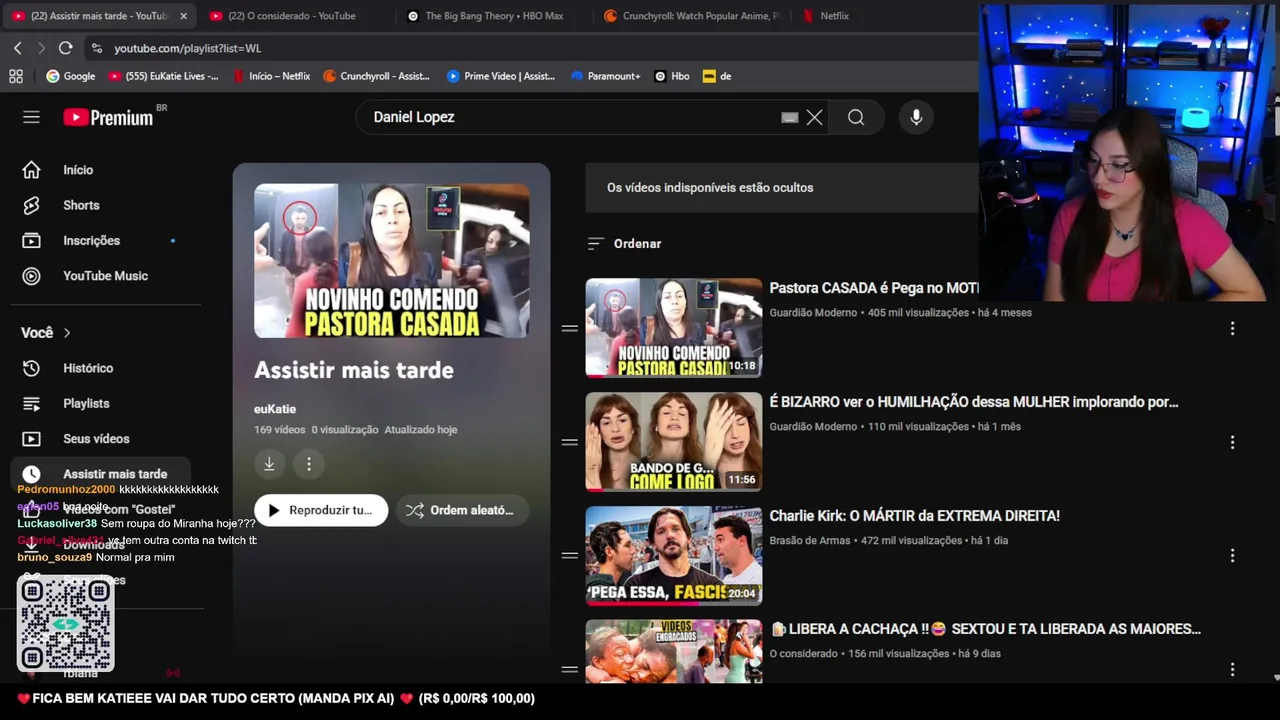Grab the reorder handle of É BIZARRO video
The height and width of the screenshot is (720, 1280).
coord(570,442)
